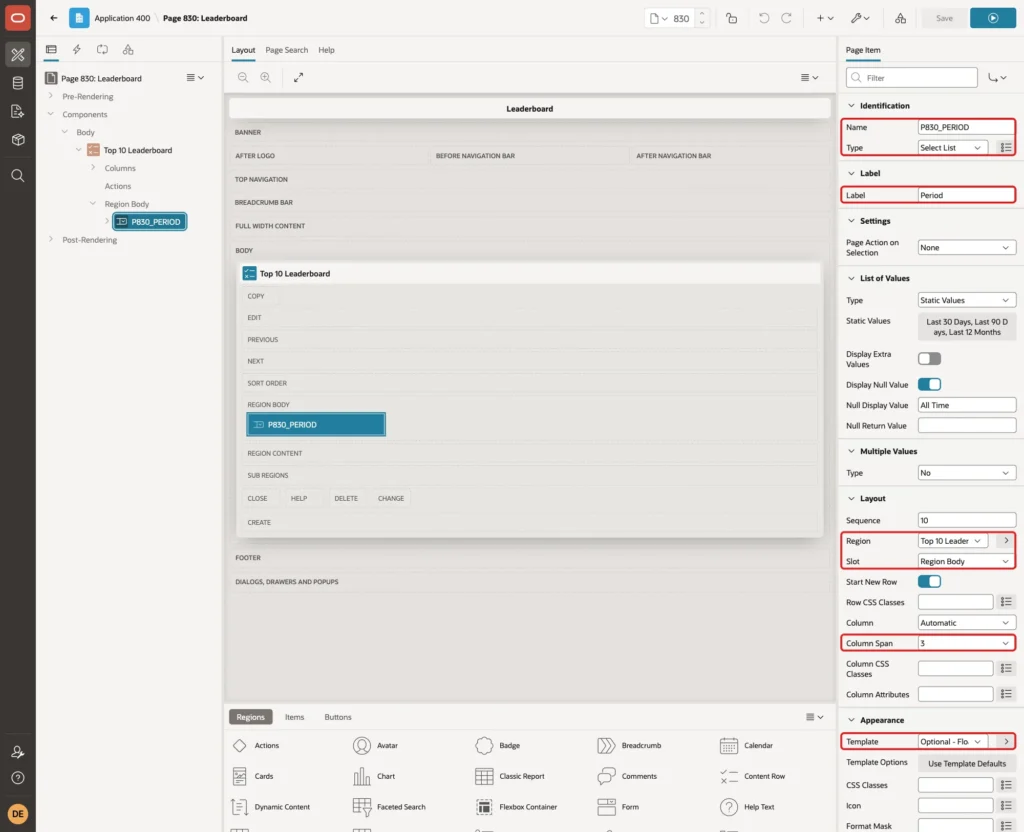
Task: Collapse the Identification section
Action: click(851, 106)
